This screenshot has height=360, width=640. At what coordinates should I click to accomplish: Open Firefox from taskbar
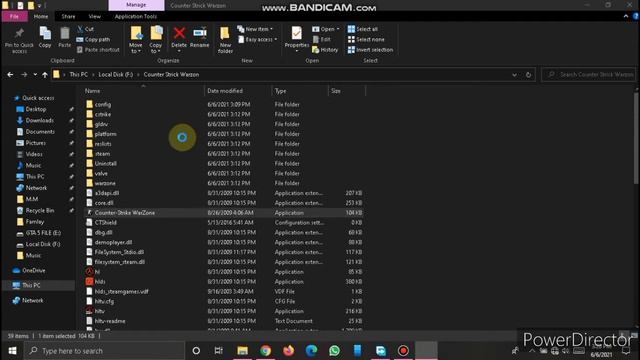pyautogui.click(x=289, y=351)
